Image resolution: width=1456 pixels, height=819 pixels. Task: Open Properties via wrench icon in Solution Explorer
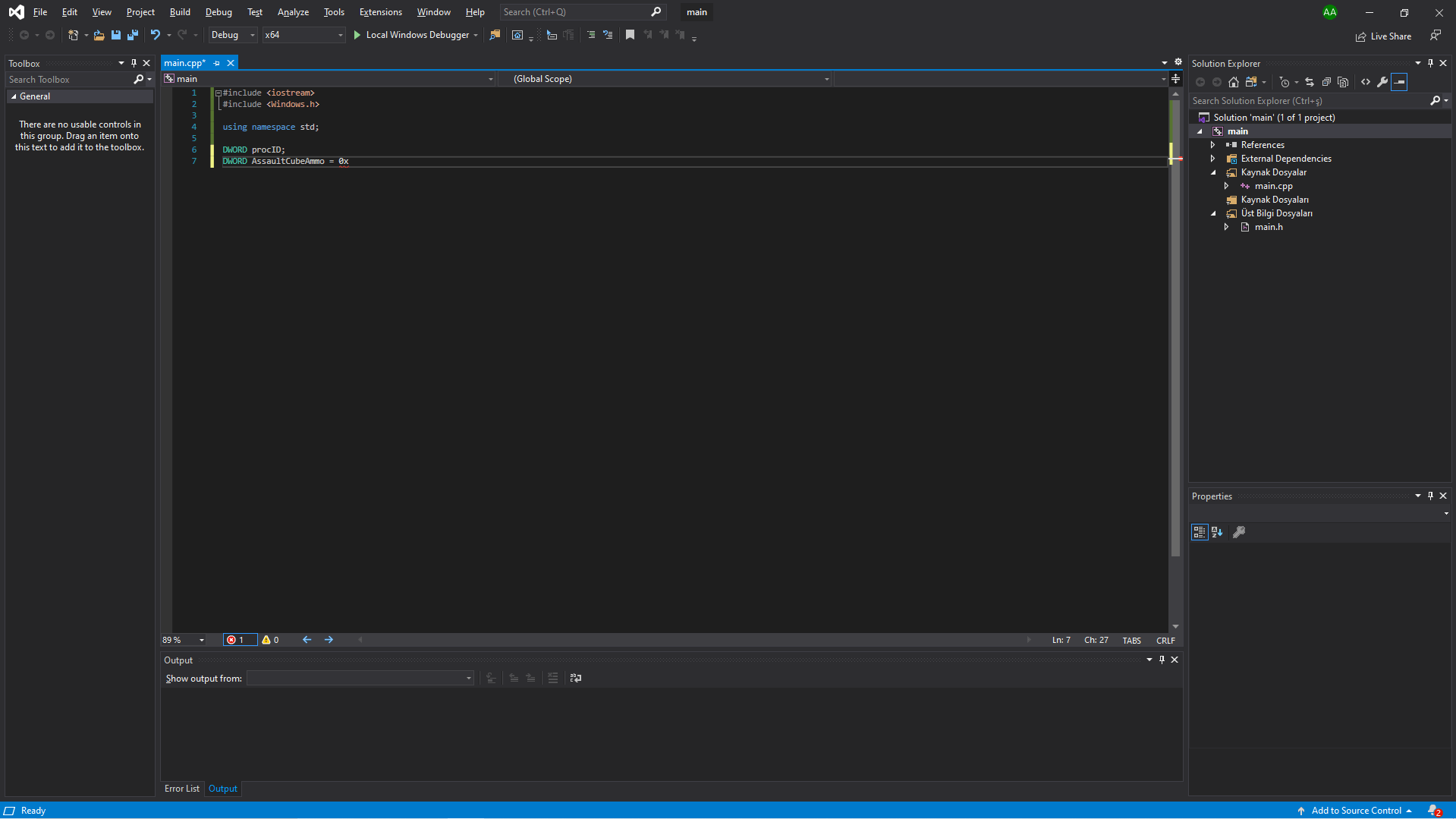coord(1382,82)
